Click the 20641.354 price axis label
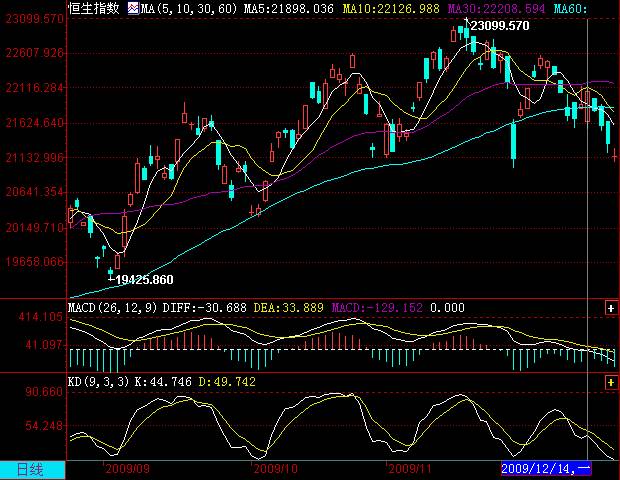The width and height of the screenshot is (620, 480). coord(34,192)
